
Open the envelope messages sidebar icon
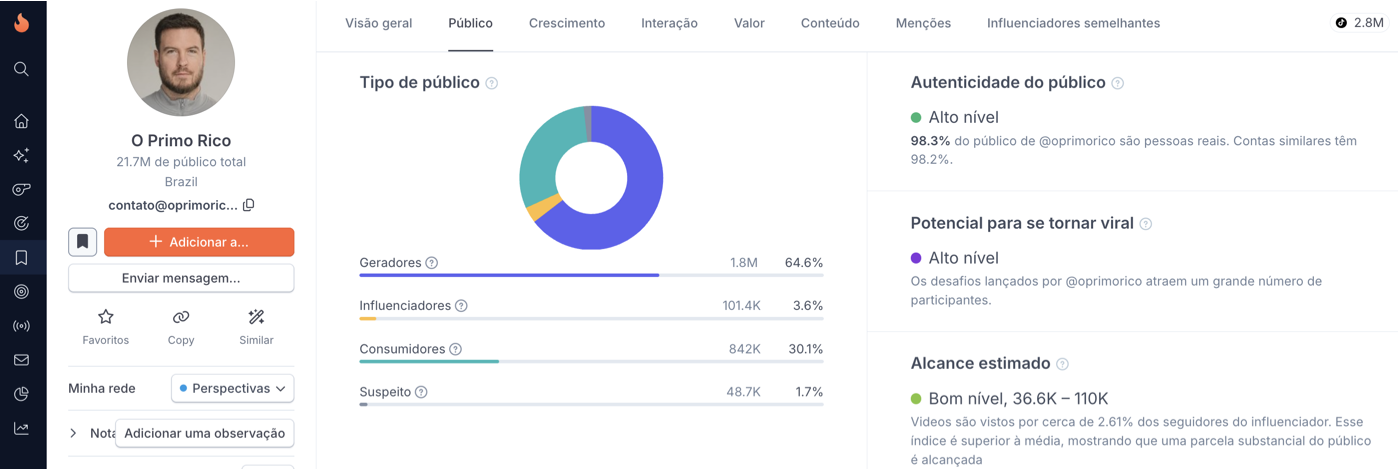point(21,360)
